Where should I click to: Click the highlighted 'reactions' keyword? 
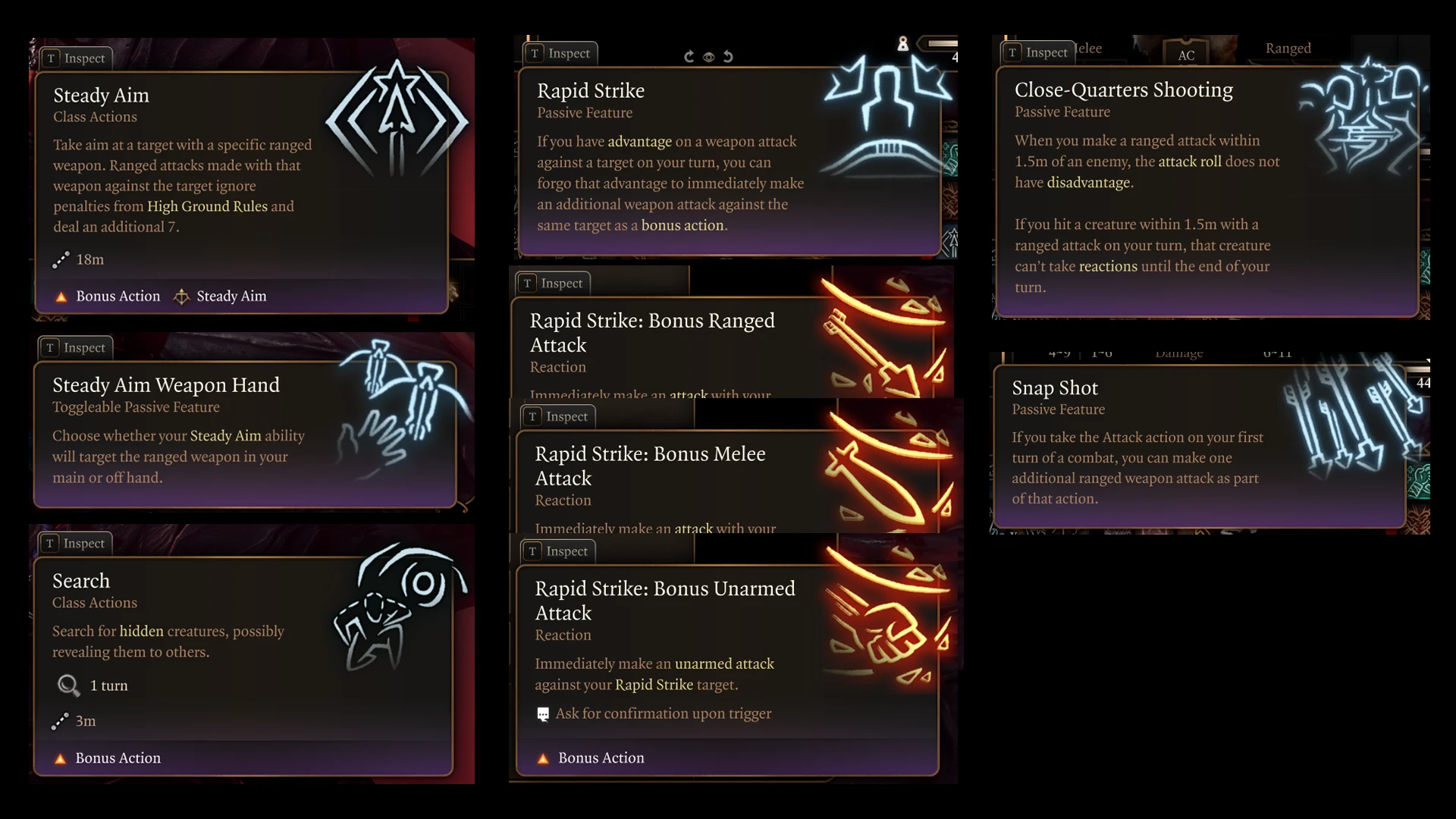click(x=1108, y=267)
